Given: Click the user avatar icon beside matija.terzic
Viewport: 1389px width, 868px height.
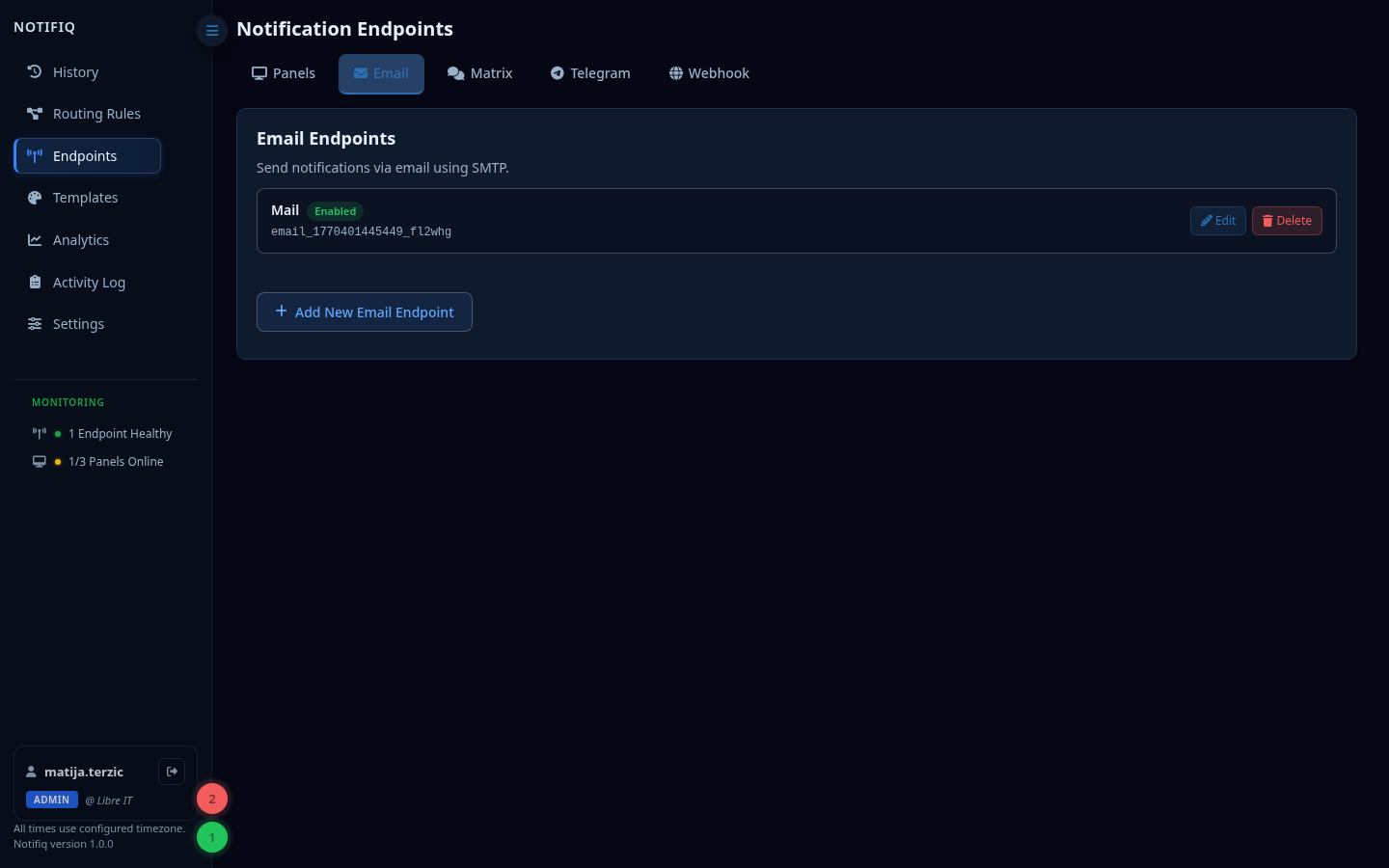Looking at the screenshot, I should tap(31, 772).
